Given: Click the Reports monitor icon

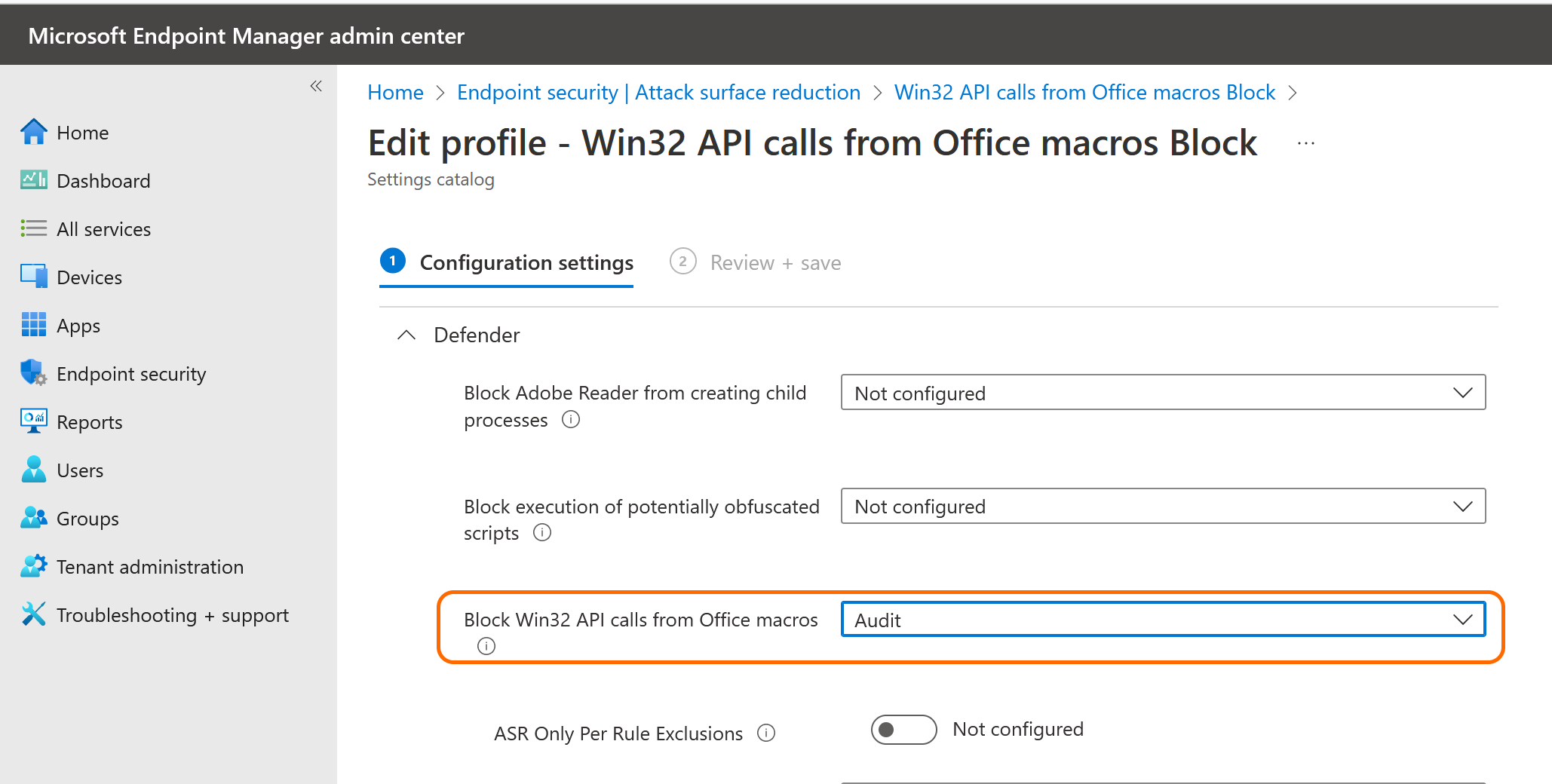Looking at the screenshot, I should coord(33,421).
